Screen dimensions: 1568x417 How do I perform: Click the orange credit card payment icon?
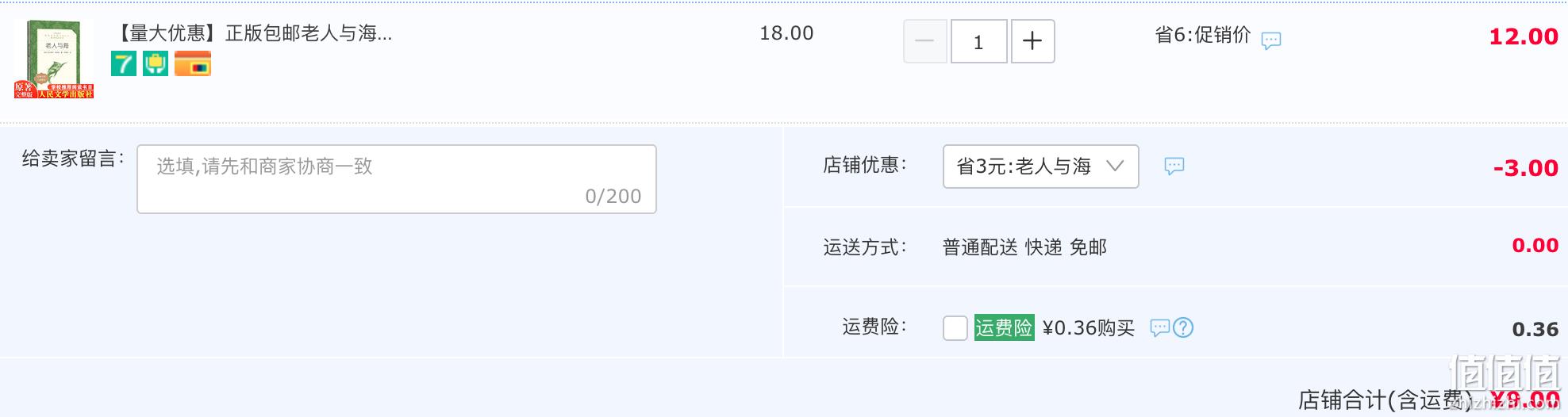[x=193, y=63]
